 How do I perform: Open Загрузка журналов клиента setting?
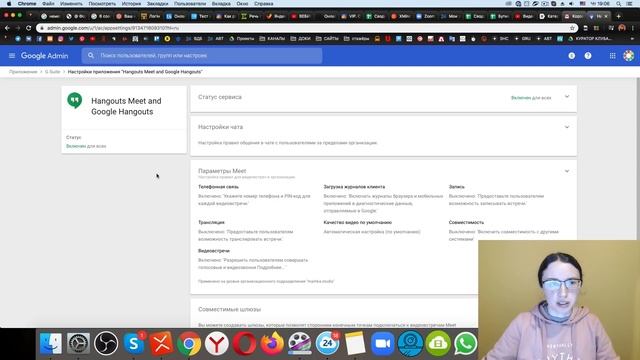tap(354, 187)
